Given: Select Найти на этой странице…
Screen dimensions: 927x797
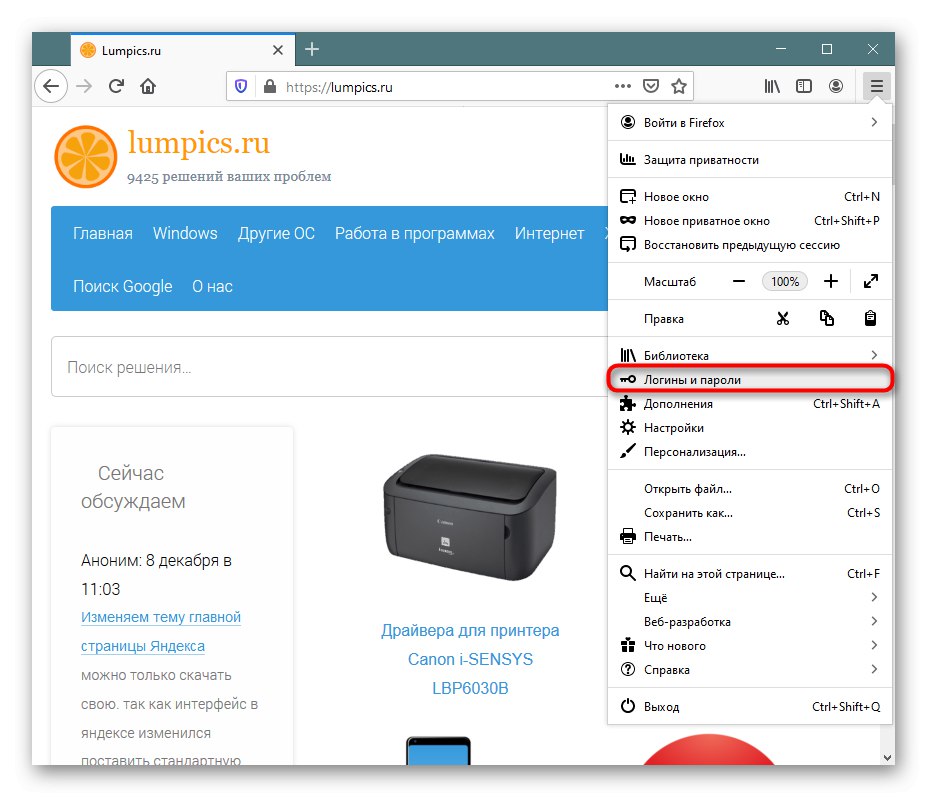Looking at the screenshot, I should click(x=750, y=574).
